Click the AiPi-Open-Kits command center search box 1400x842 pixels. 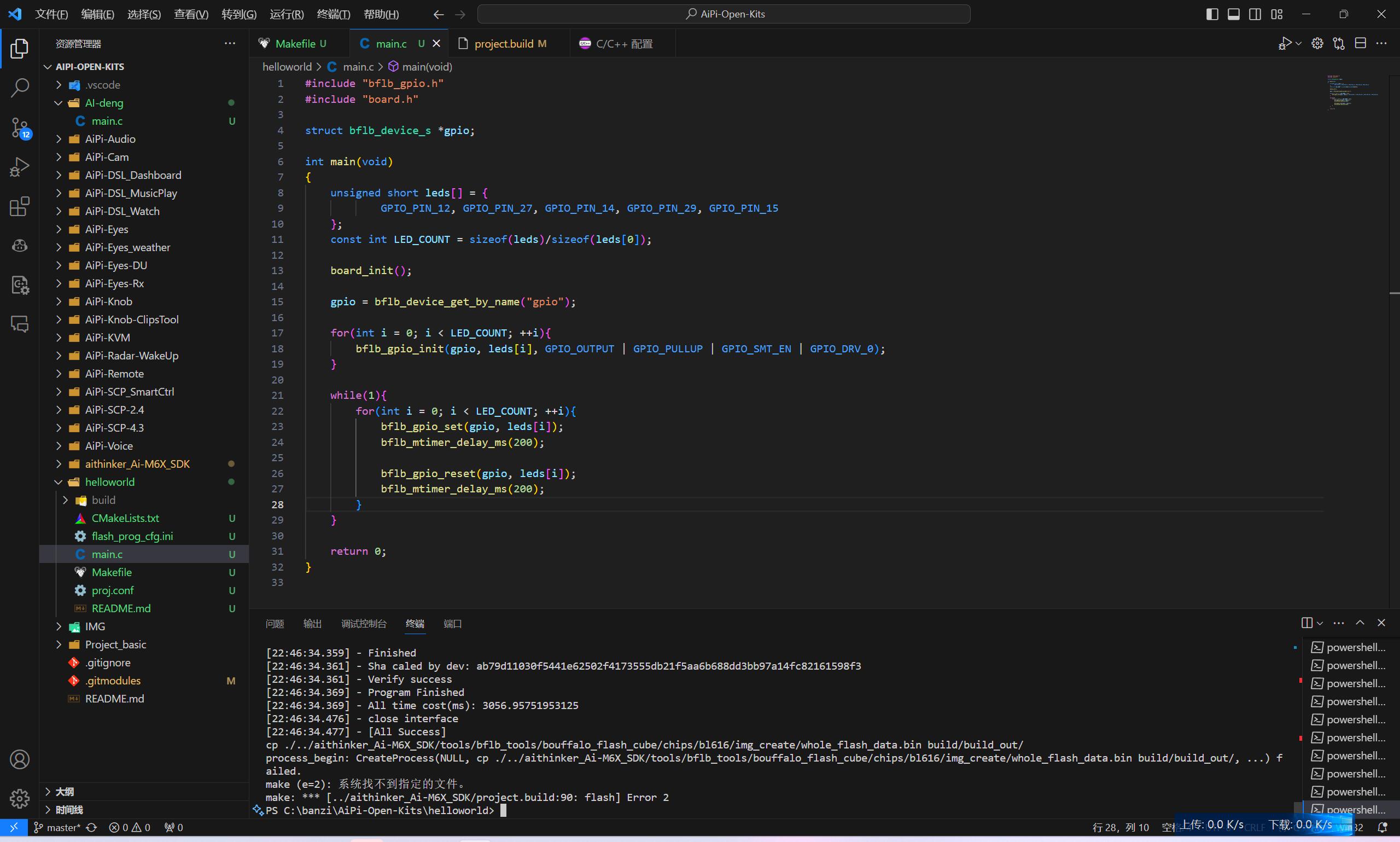[x=724, y=14]
